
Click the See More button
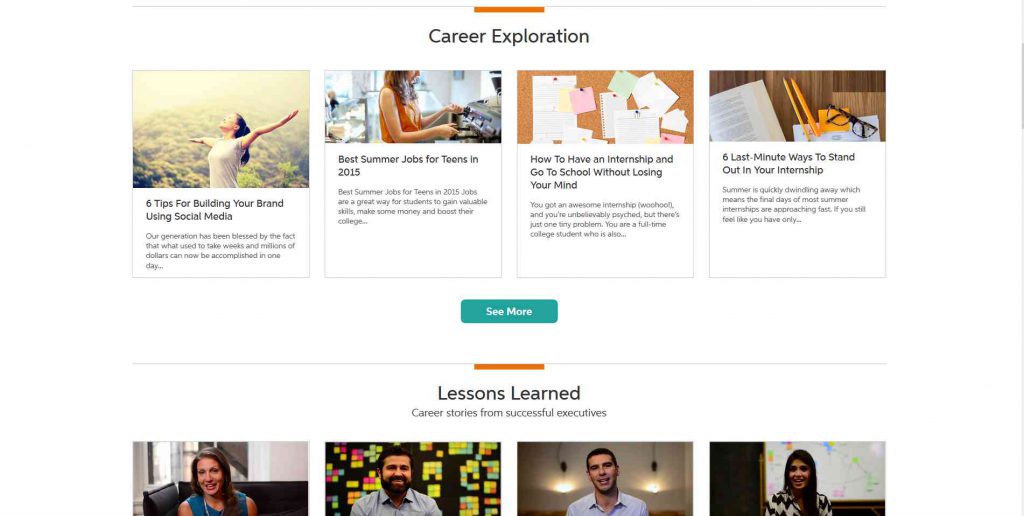point(509,311)
